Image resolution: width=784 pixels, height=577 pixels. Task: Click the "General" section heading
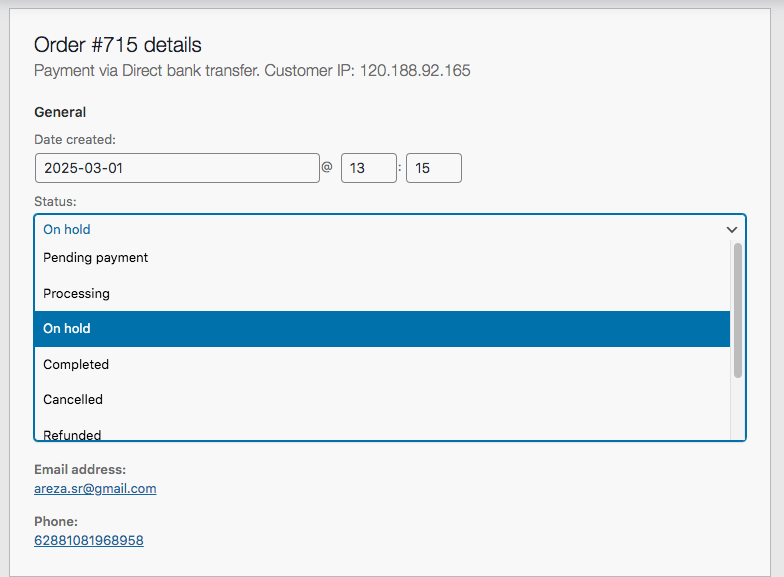coord(60,112)
